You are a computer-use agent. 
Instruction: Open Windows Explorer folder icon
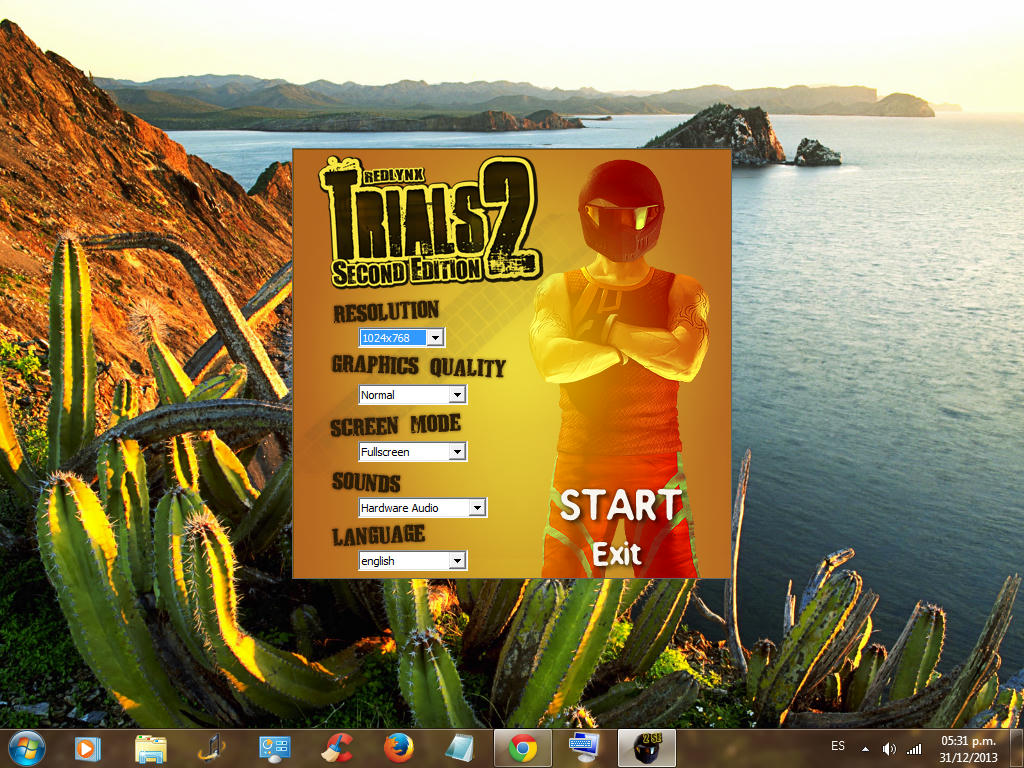click(x=150, y=748)
